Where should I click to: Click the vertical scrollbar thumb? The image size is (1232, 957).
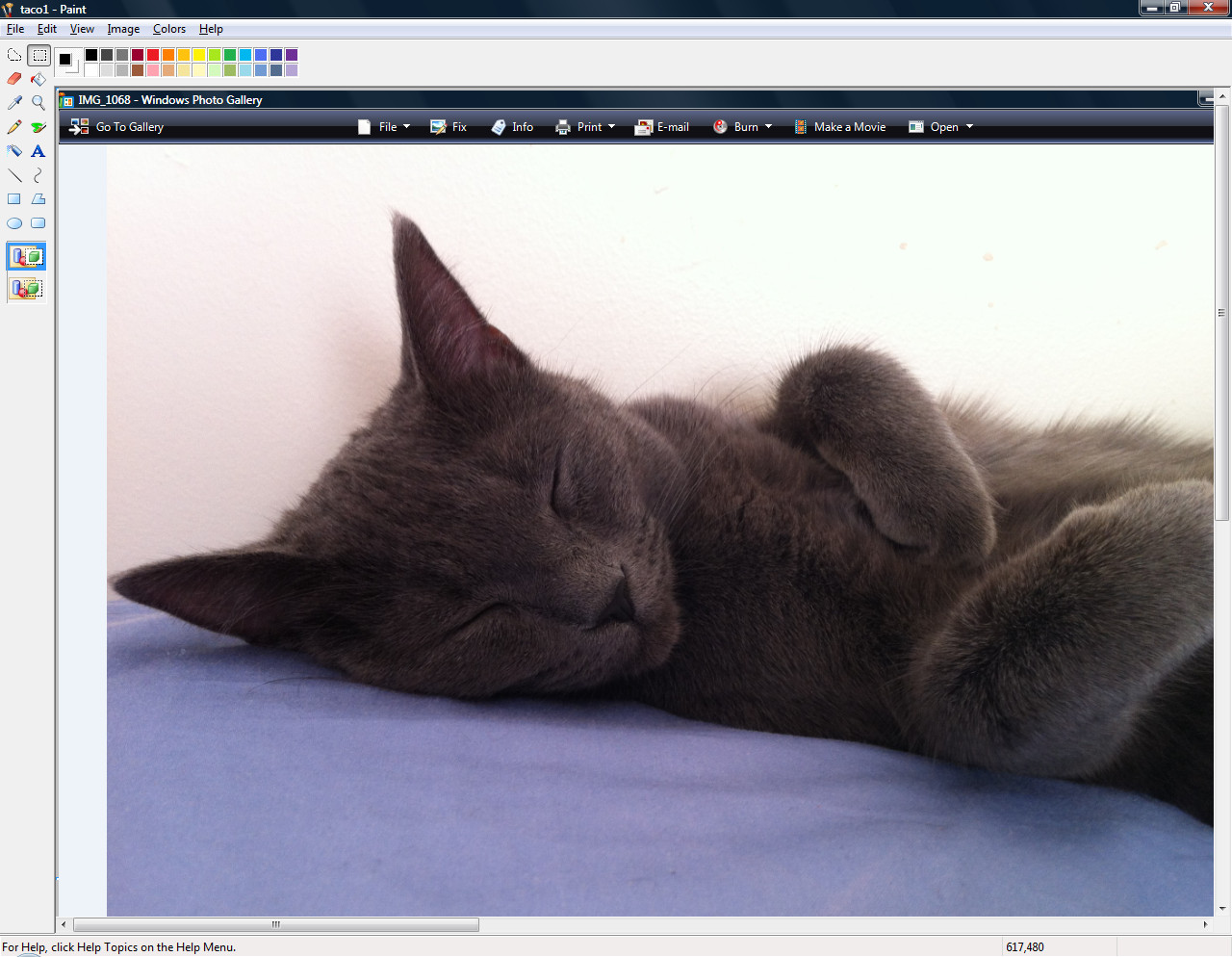[x=1222, y=313]
